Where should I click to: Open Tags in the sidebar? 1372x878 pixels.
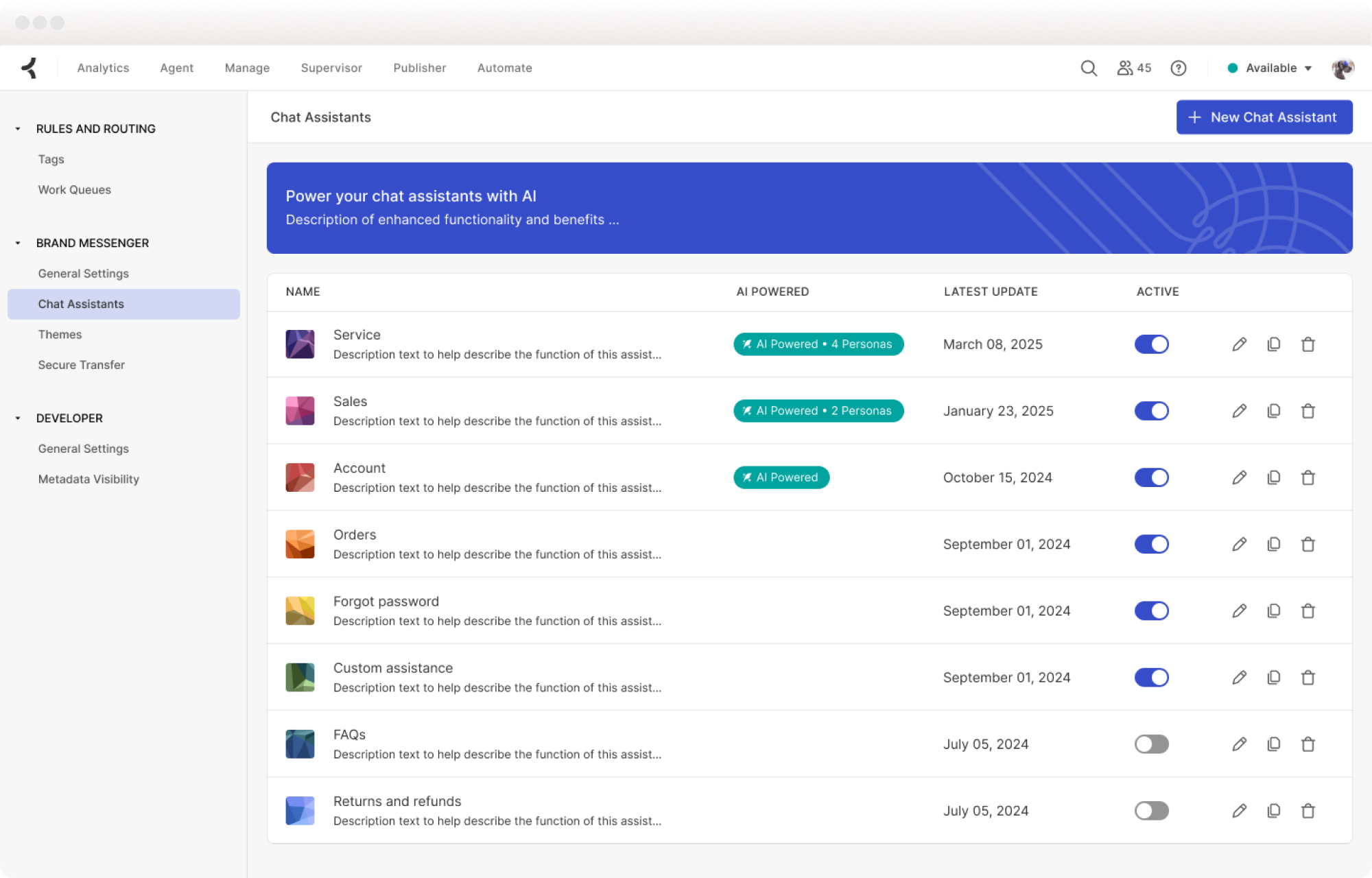tap(51, 159)
